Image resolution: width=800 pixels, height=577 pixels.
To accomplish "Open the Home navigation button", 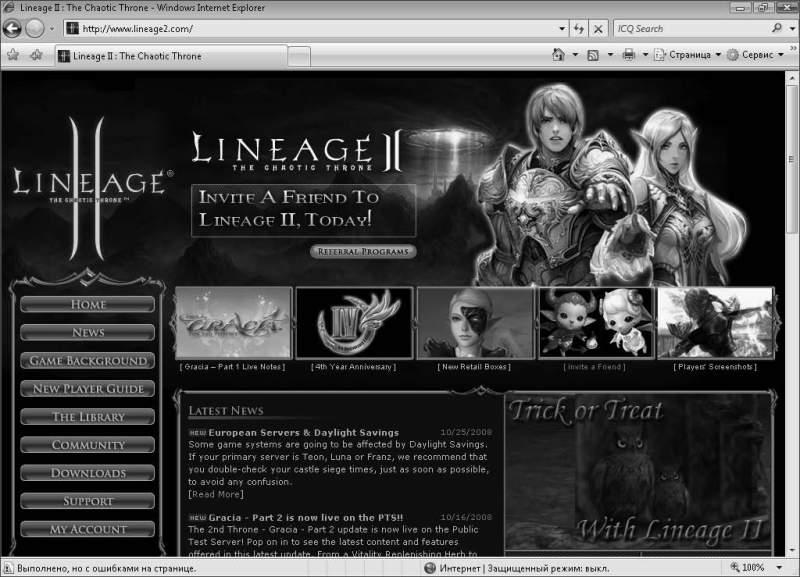I will [x=87, y=305].
